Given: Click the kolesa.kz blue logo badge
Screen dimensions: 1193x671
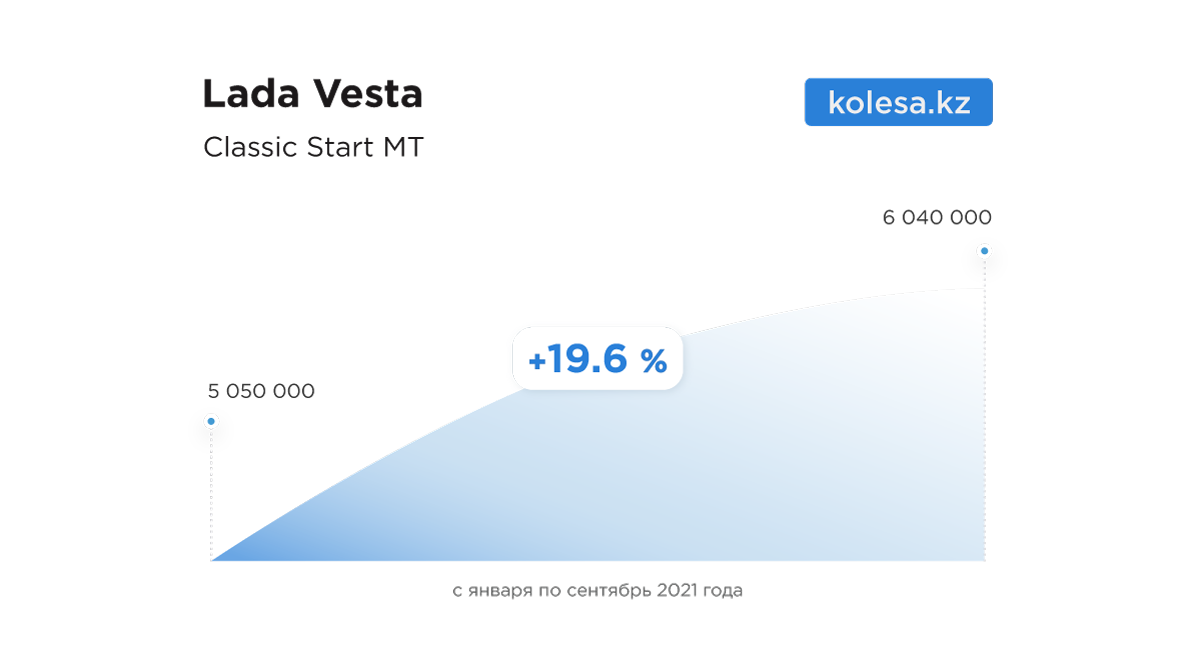Looking at the screenshot, I should 898,102.
